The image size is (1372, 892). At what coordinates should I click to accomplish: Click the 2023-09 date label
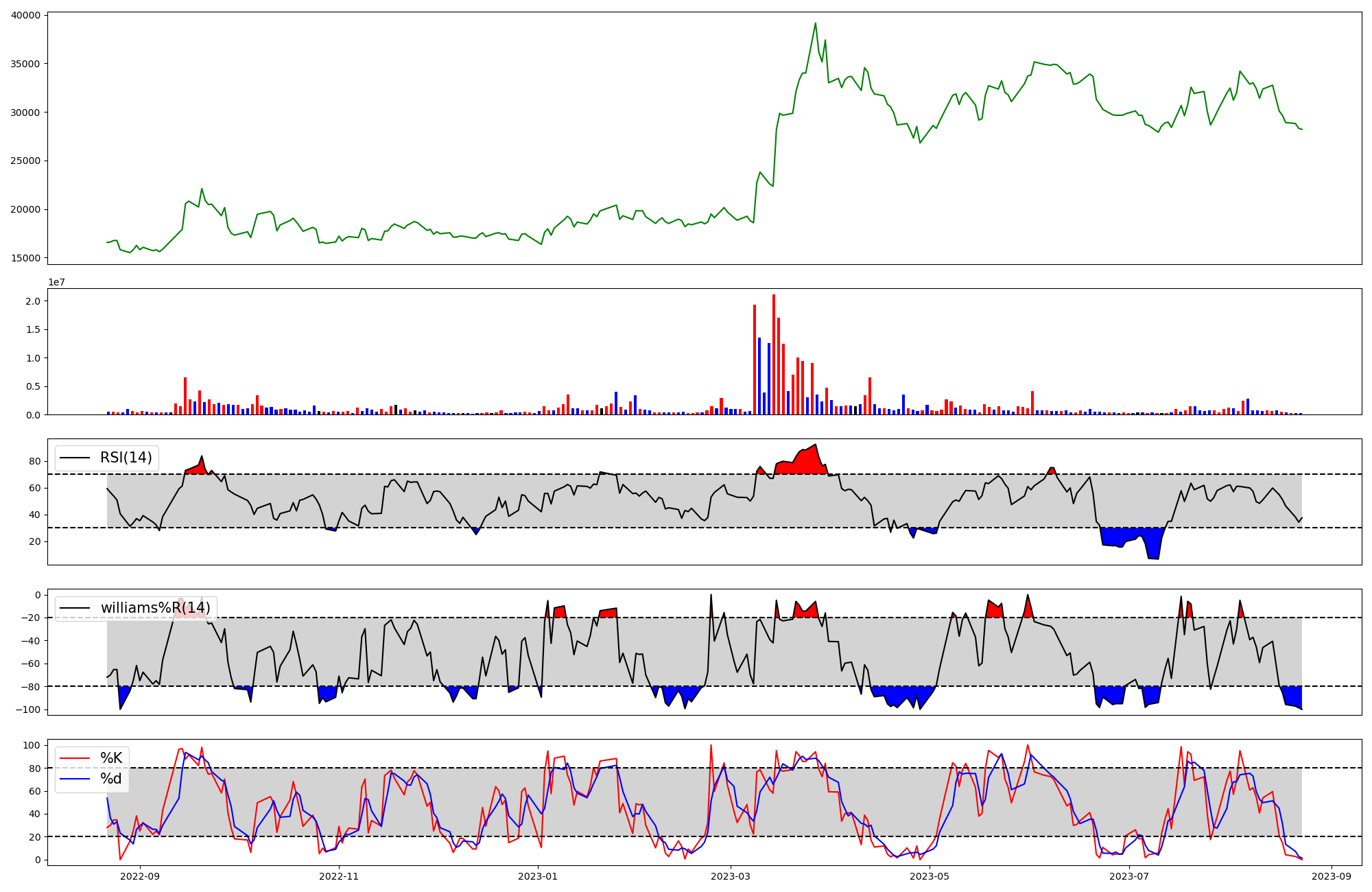tap(1332, 876)
